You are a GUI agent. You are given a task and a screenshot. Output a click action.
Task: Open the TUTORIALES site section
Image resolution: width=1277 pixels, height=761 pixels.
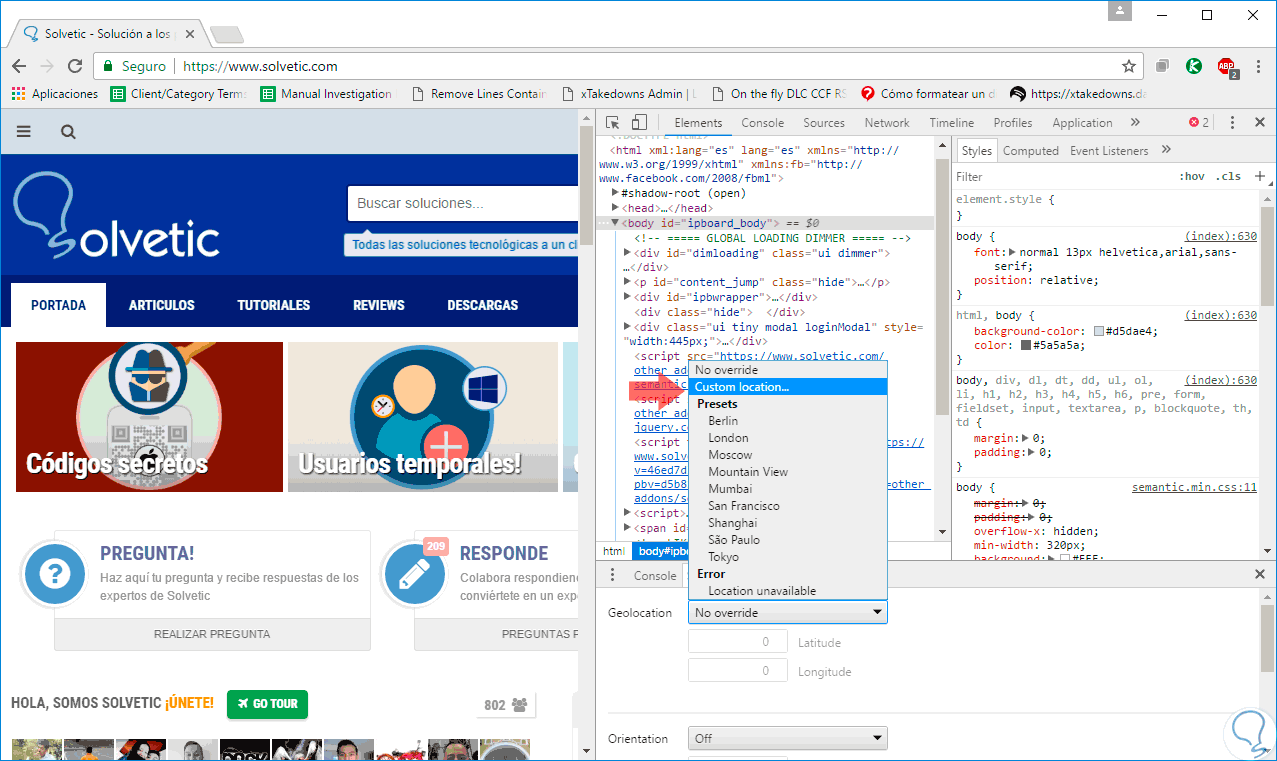pyautogui.click(x=274, y=305)
